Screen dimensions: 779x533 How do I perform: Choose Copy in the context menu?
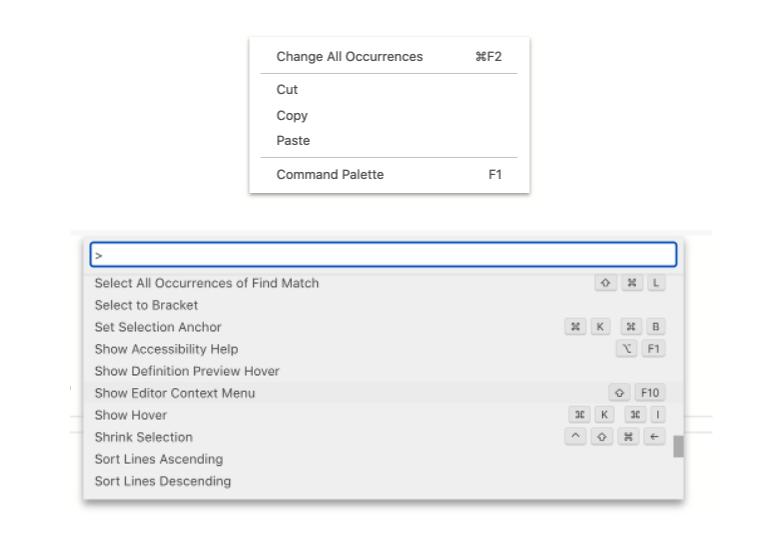pyautogui.click(x=292, y=115)
